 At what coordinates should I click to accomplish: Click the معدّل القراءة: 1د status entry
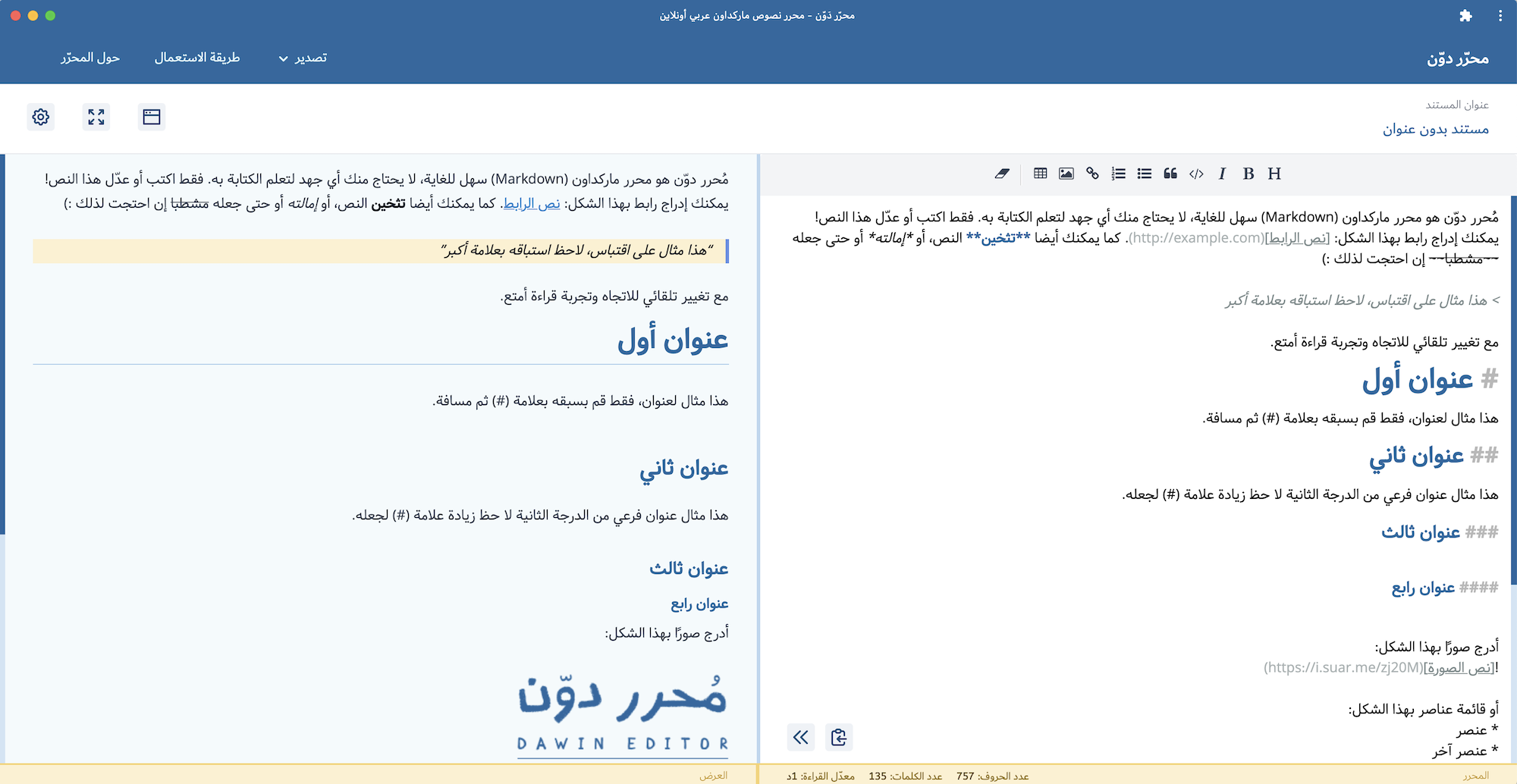click(821, 776)
